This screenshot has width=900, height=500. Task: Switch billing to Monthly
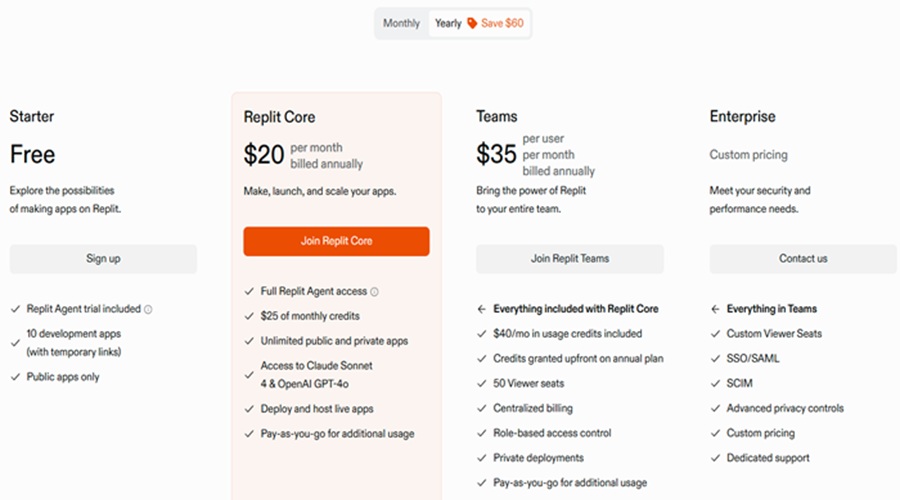point(401,24)
